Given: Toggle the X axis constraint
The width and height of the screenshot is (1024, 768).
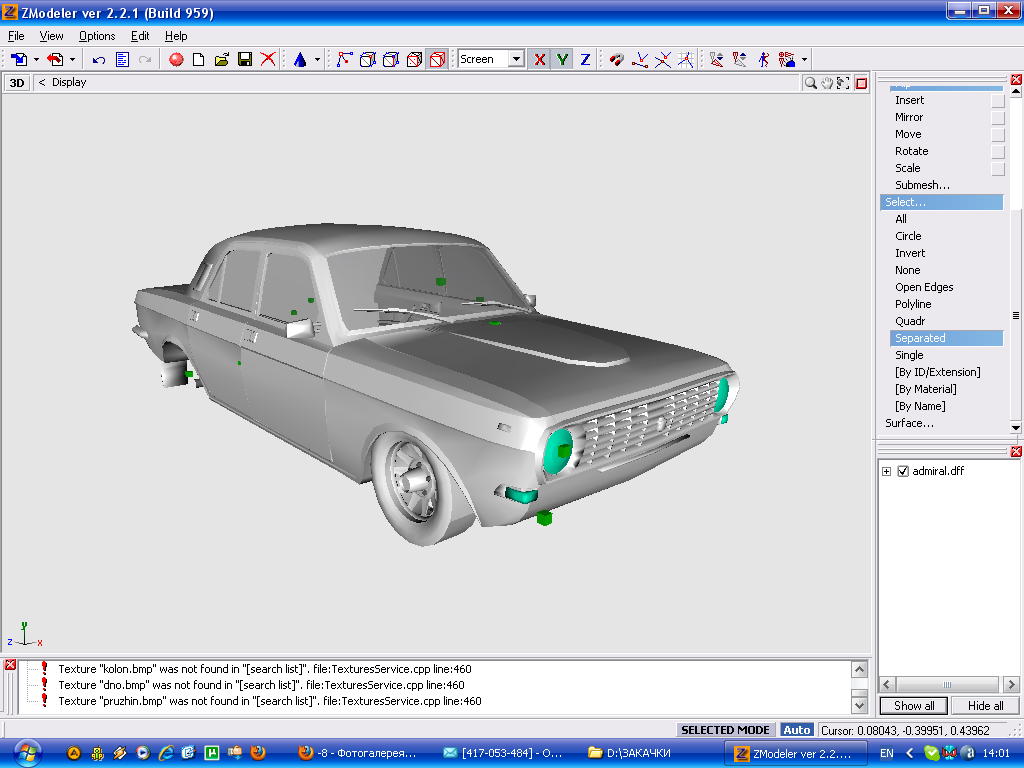Looking at the screenshot, I should (540, 60).
